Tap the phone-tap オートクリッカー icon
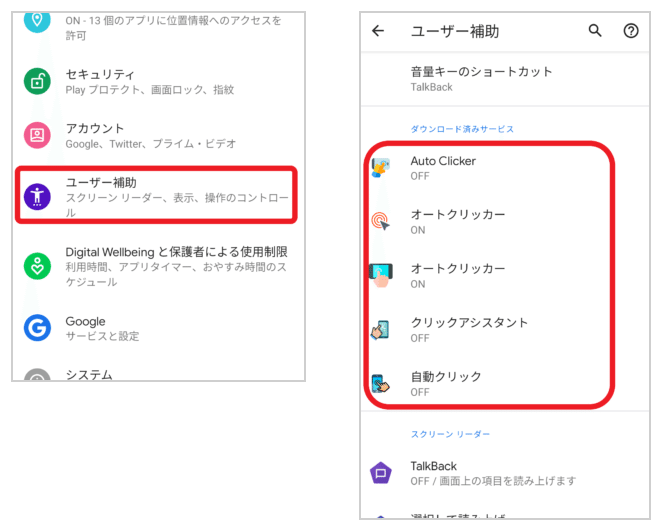The image size is (658, 528). tap(381, 275)
